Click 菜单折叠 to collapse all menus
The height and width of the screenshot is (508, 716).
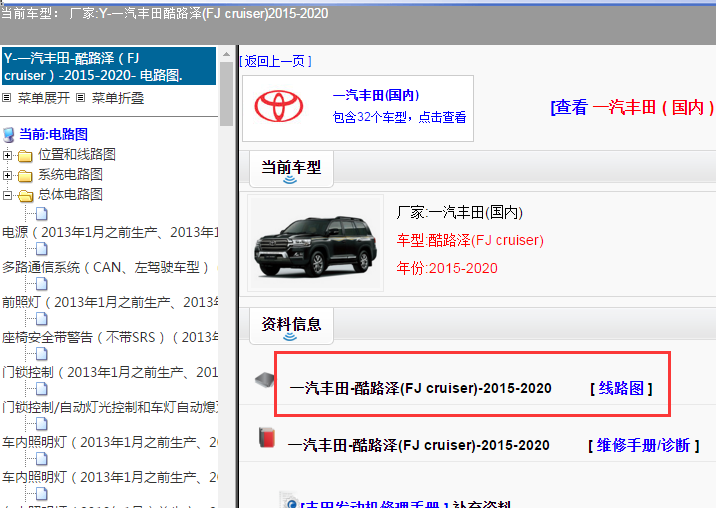coord(118,98)
